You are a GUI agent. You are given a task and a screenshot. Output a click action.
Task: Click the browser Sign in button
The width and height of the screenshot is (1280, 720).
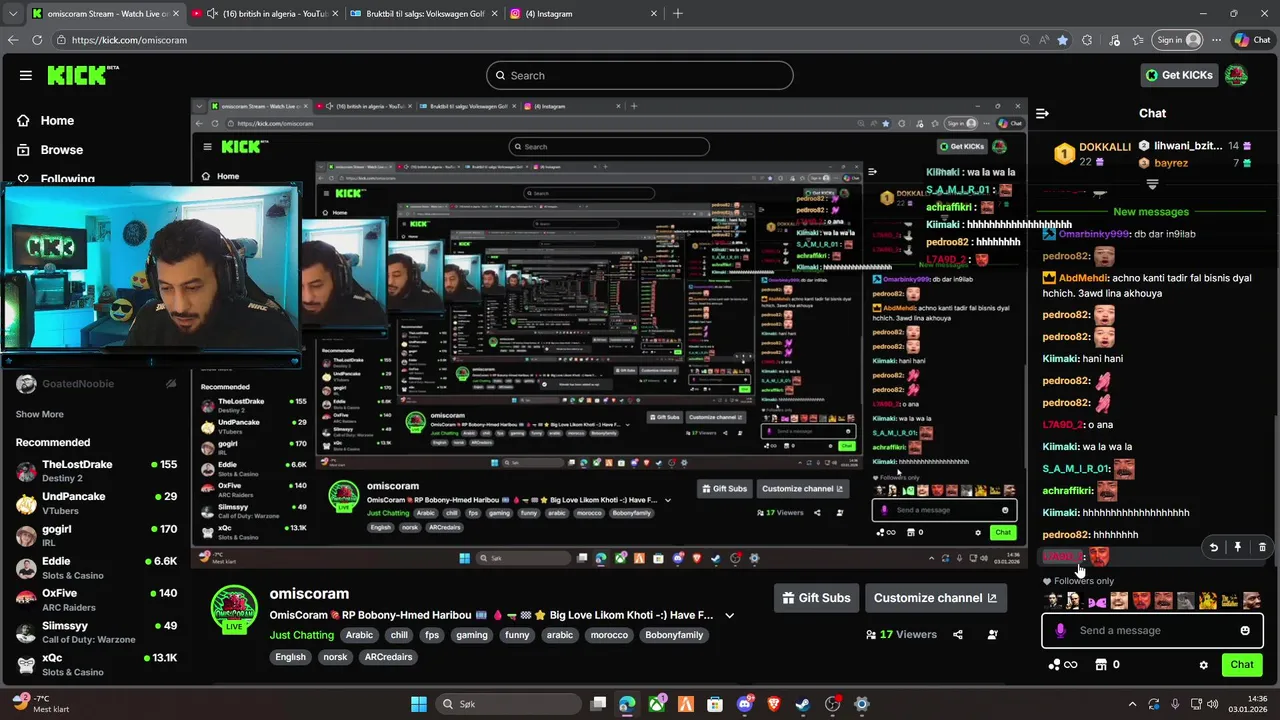point(1178,40)
